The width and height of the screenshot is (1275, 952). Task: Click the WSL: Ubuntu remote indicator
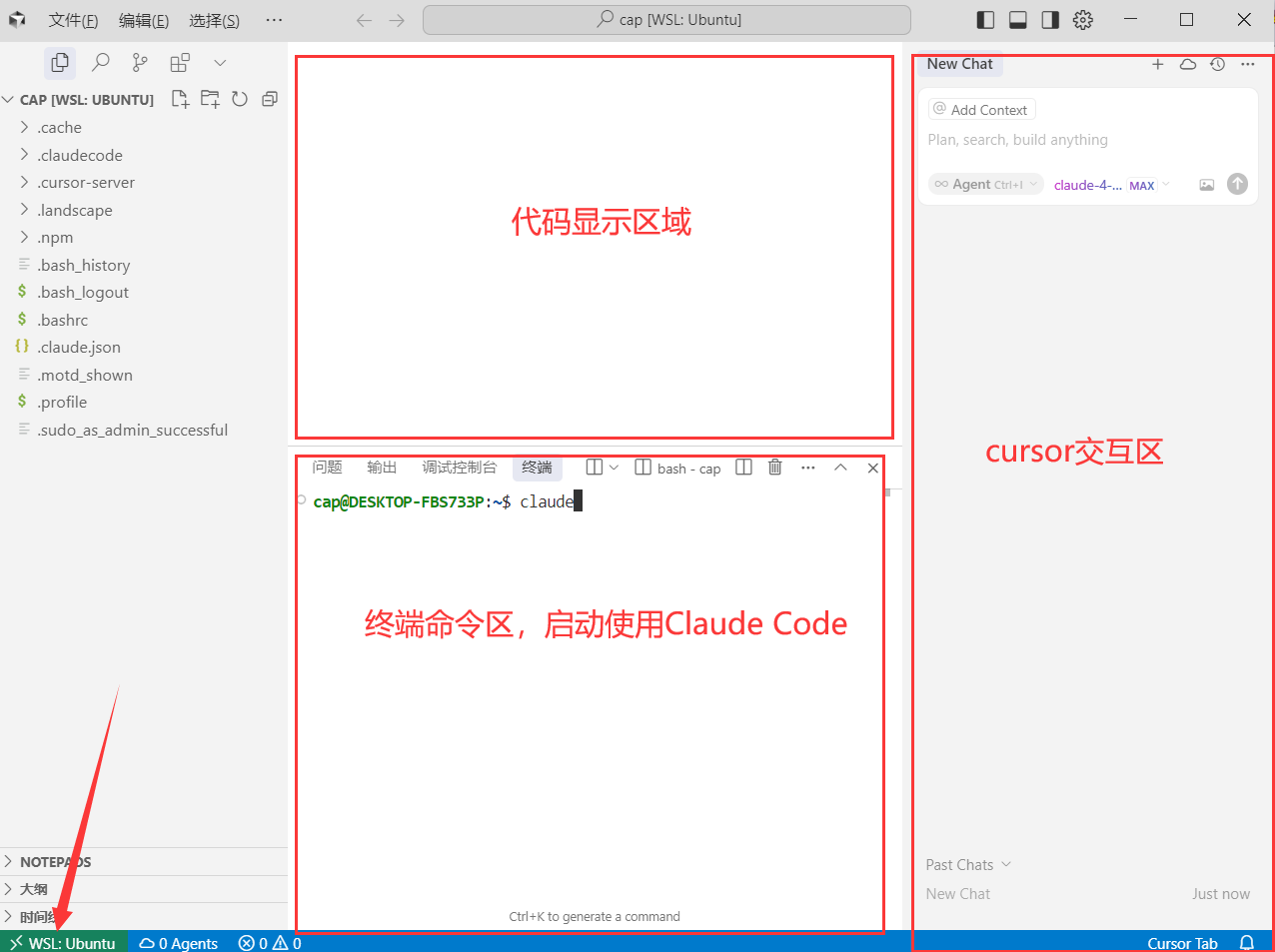coord(63,942)
